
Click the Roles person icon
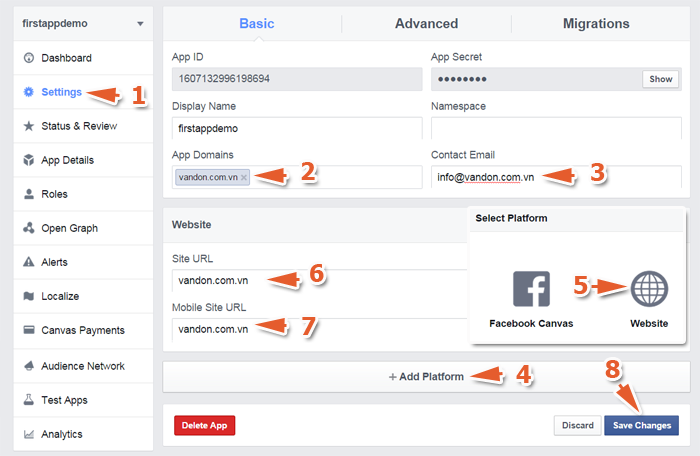28,194
